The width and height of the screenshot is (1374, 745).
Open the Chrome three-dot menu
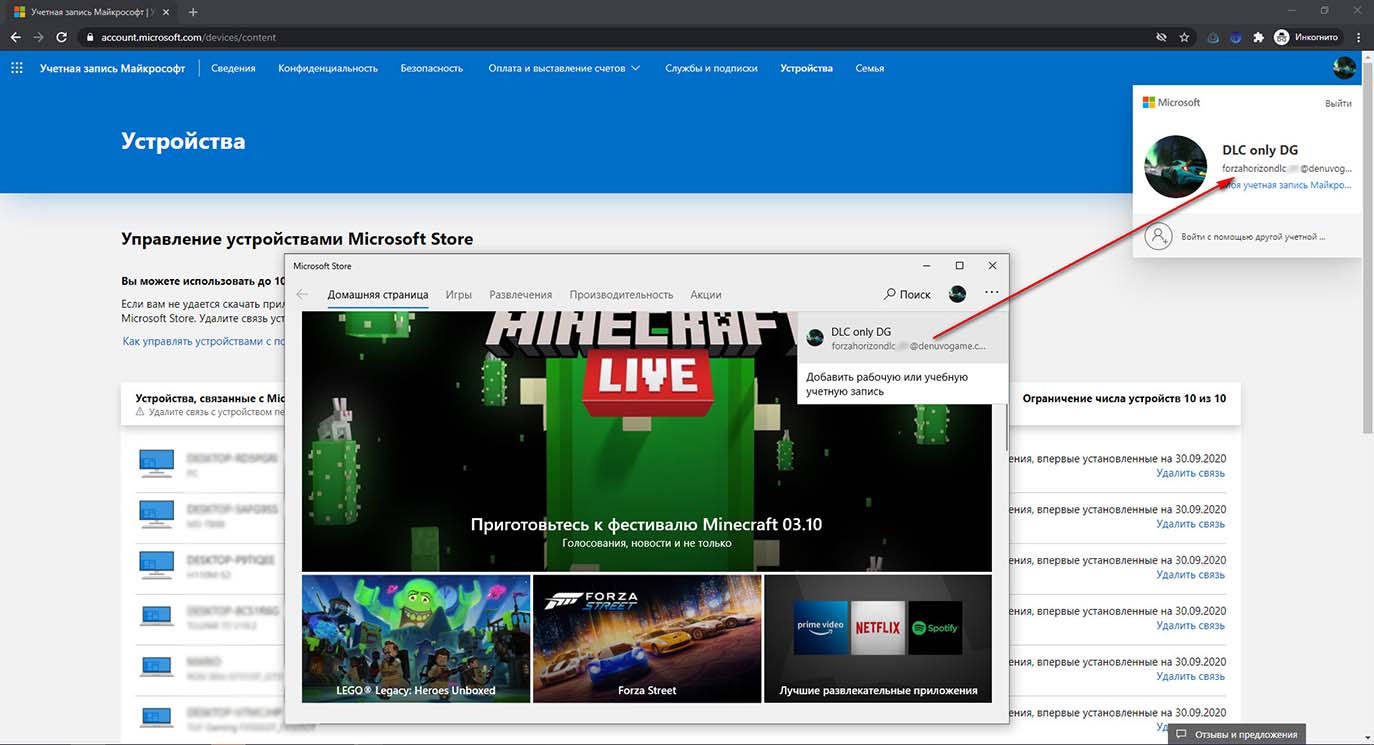tap(1359, 37)
